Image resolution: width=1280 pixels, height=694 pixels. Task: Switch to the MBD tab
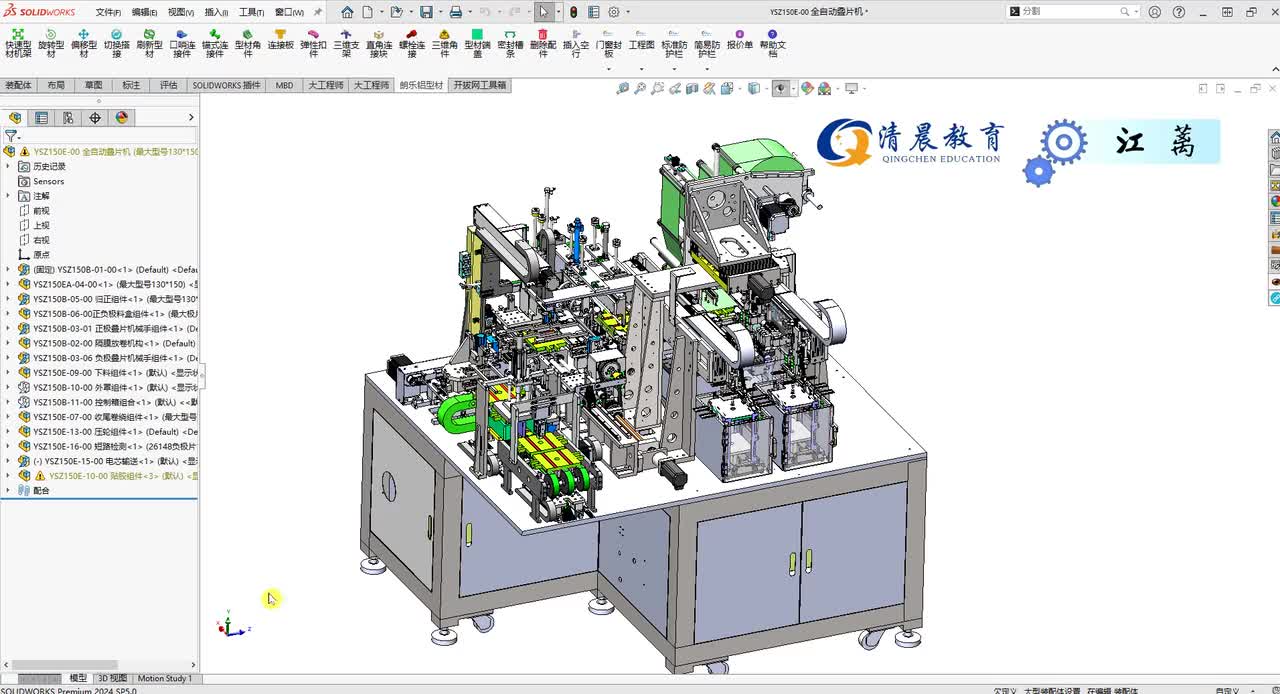point(285,85)
